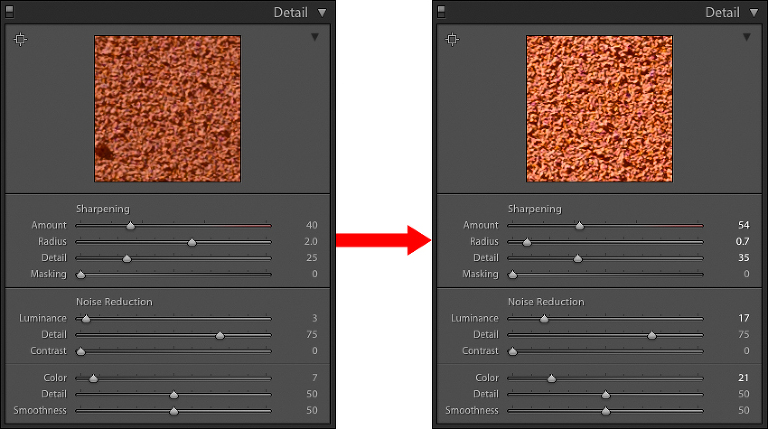Click right Smoothness value 50

(744, 410)
